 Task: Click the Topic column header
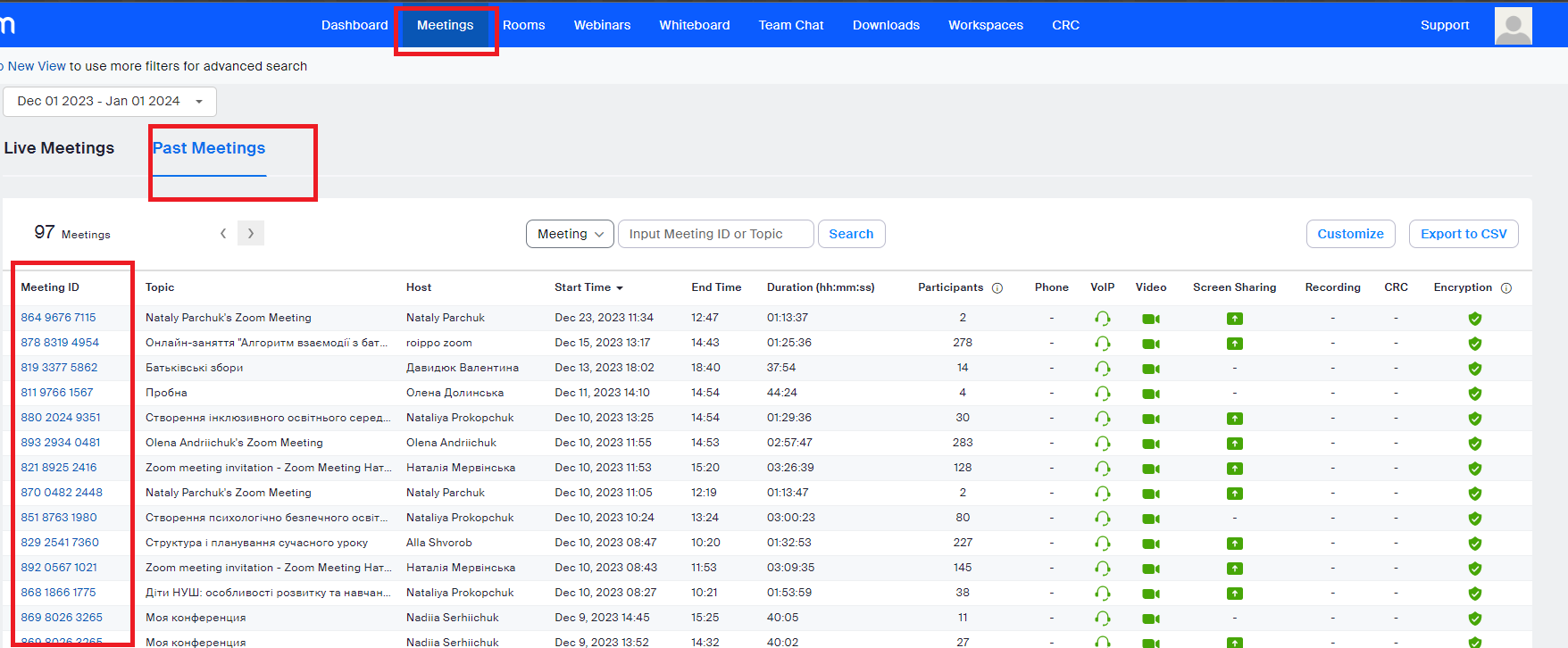160,287
